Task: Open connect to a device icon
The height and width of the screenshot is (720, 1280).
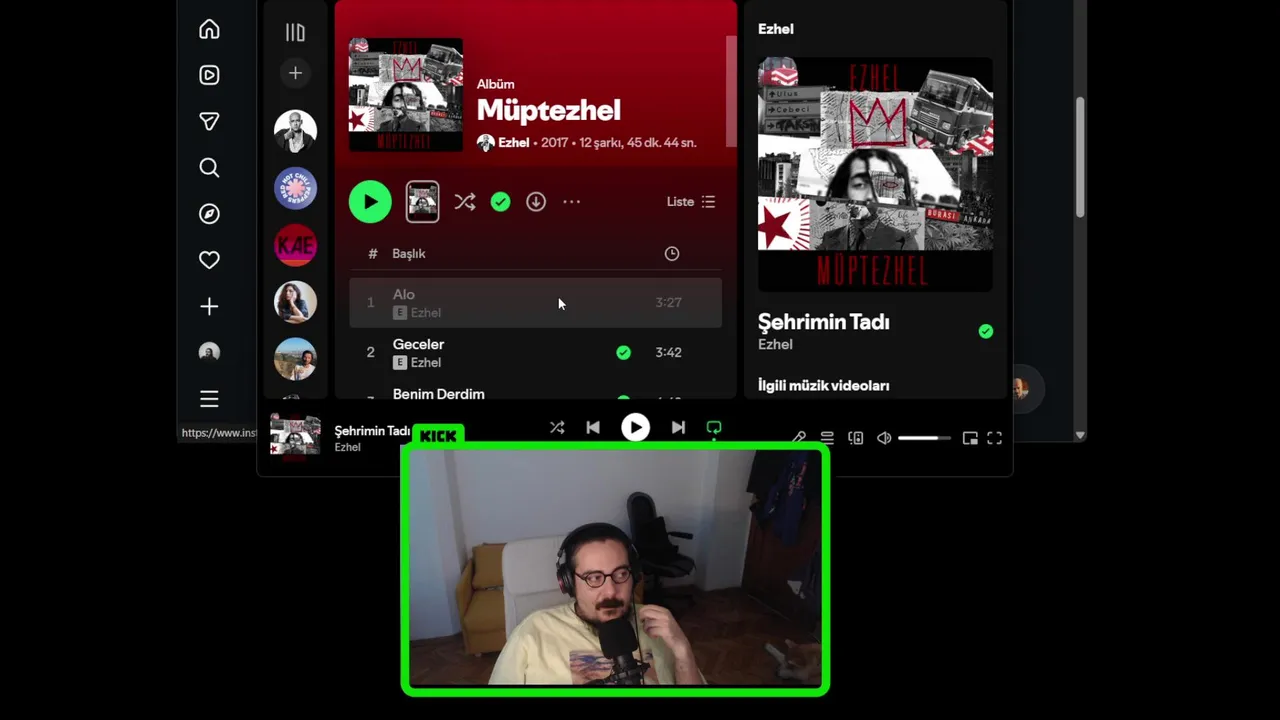Action: click(856, 438)
